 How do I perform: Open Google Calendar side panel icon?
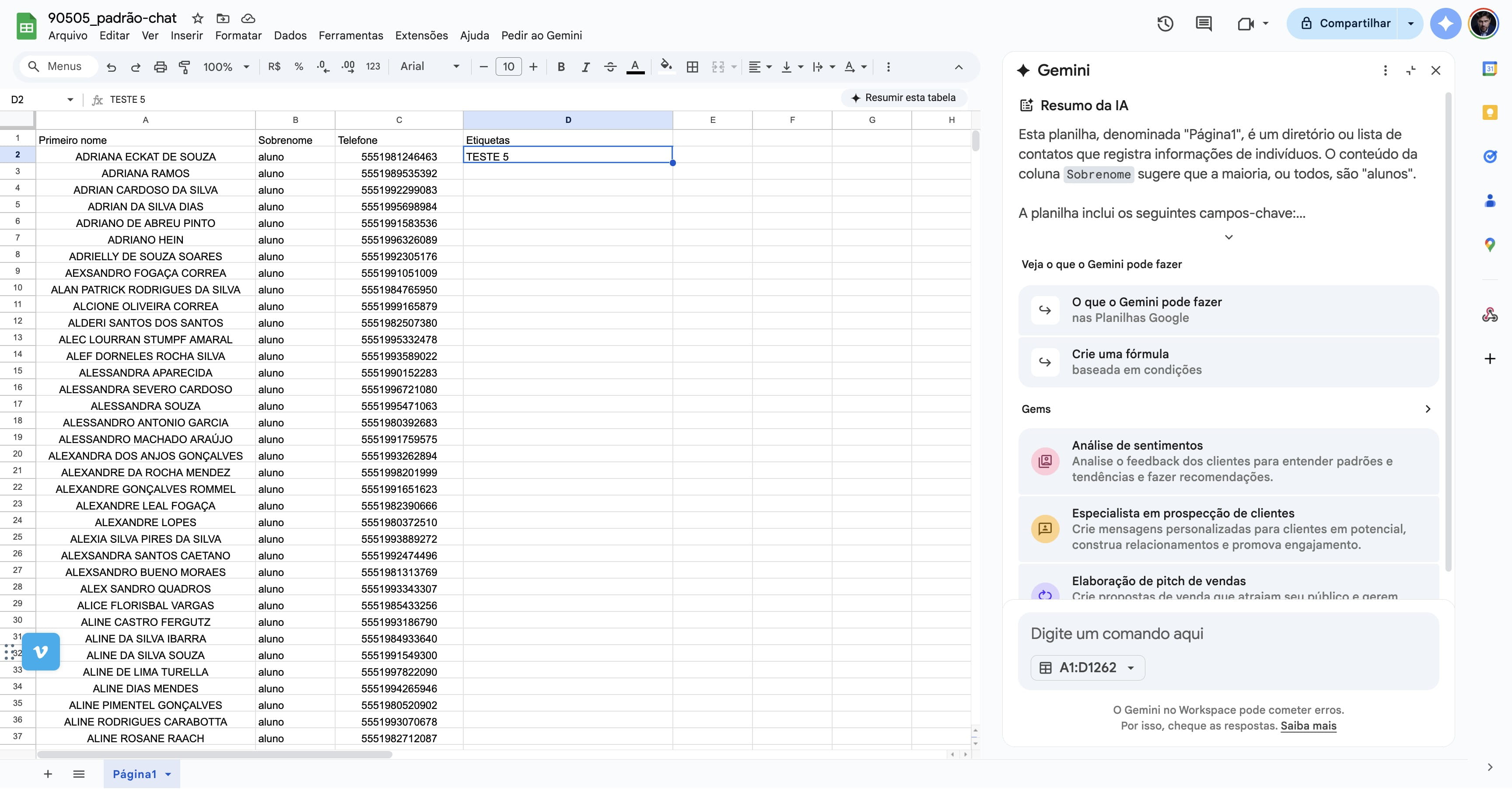pos(1490,68)
